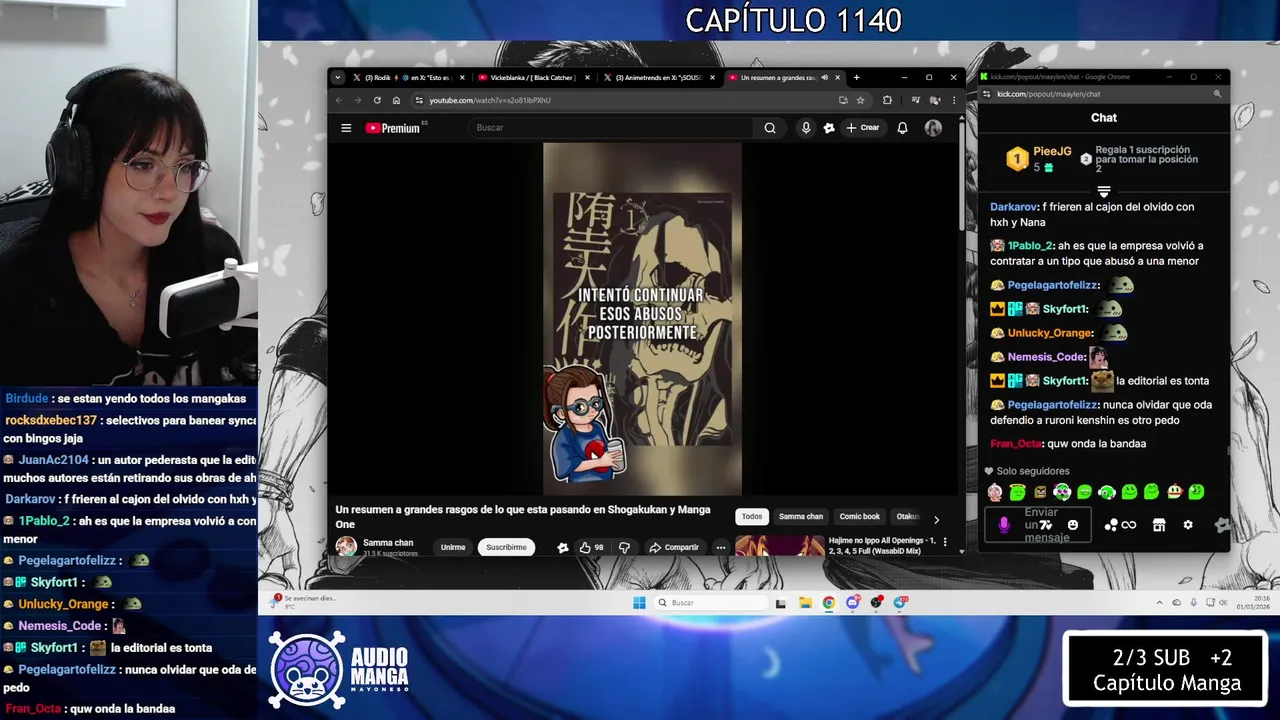Open YouTube notifications bell
Image resolution: width=1280 pixels, height=720 pixels.
pyautogui.click(x=902, y=128)
